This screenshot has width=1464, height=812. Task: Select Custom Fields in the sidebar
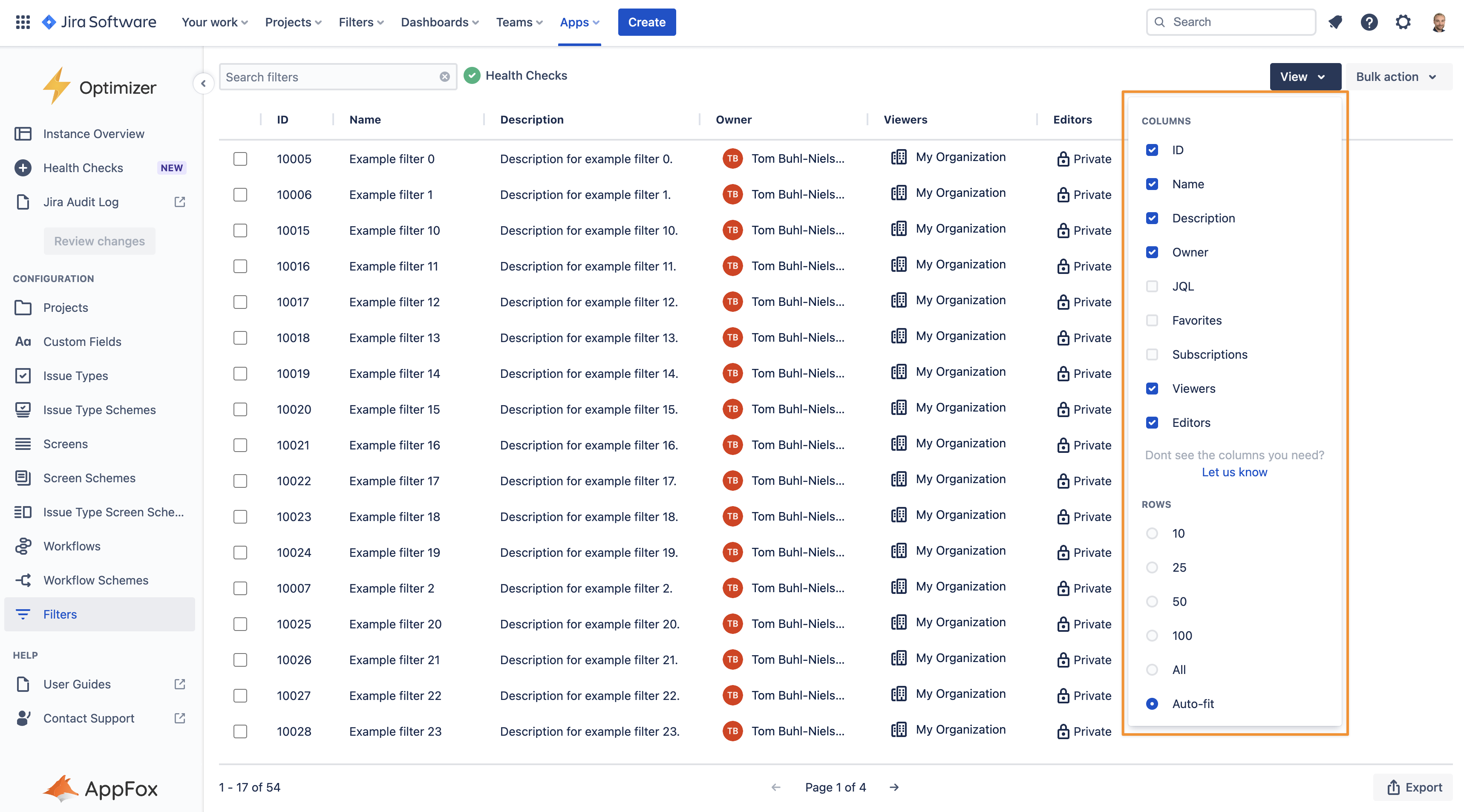(x=82, y=342)
